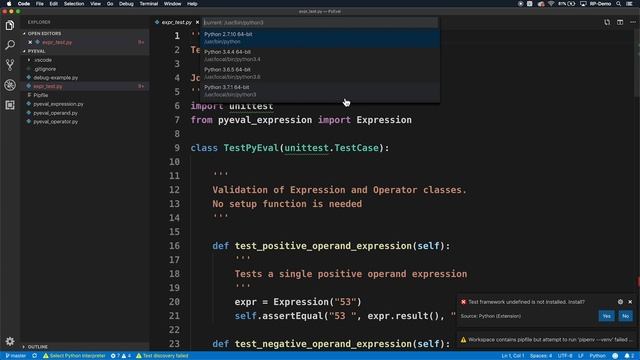Click the Wi-Fi icon in macOS menu bar

pyautogui.click(x=551, y=4)
